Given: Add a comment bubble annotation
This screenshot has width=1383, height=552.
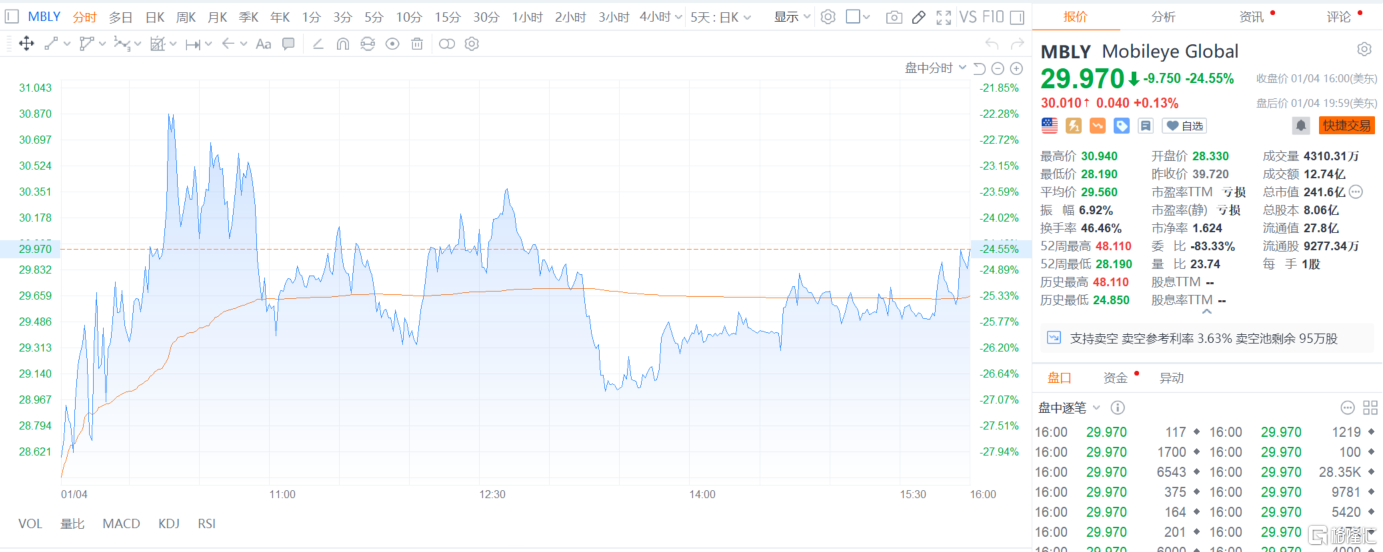Looking at the screenshot, I should pos(288,44).
